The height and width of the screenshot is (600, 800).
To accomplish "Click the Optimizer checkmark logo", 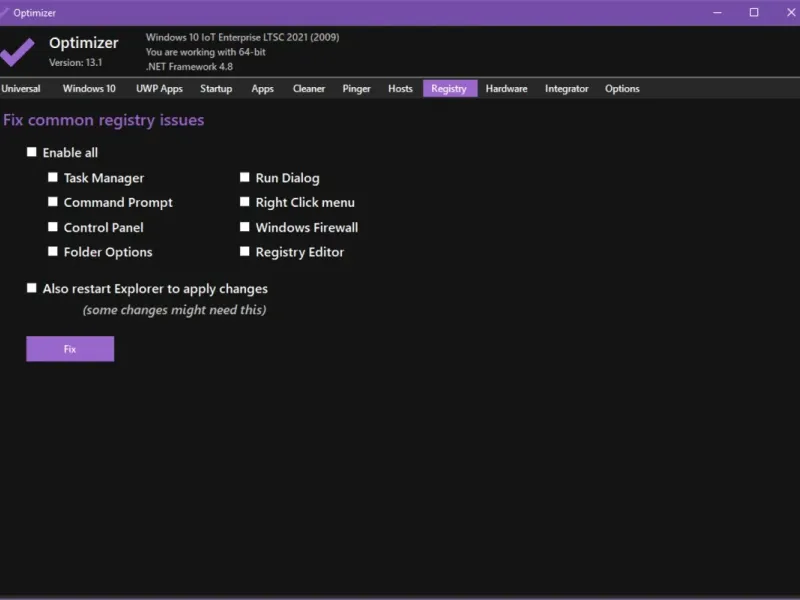I will (17, 52).
